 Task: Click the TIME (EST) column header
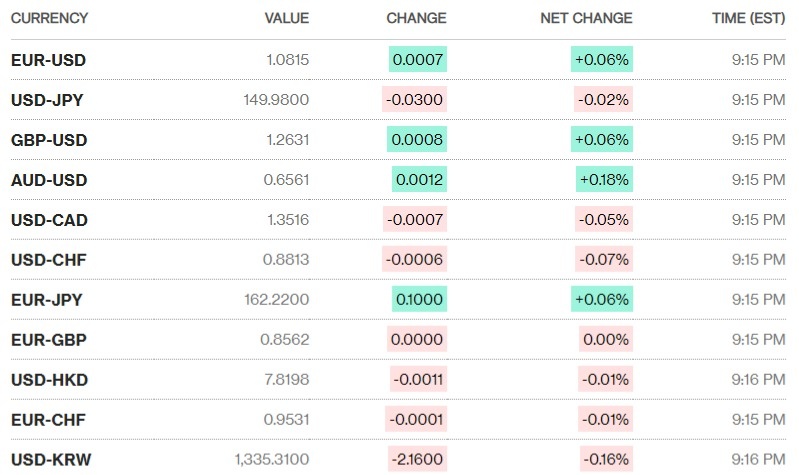click(x=748, y=18)
